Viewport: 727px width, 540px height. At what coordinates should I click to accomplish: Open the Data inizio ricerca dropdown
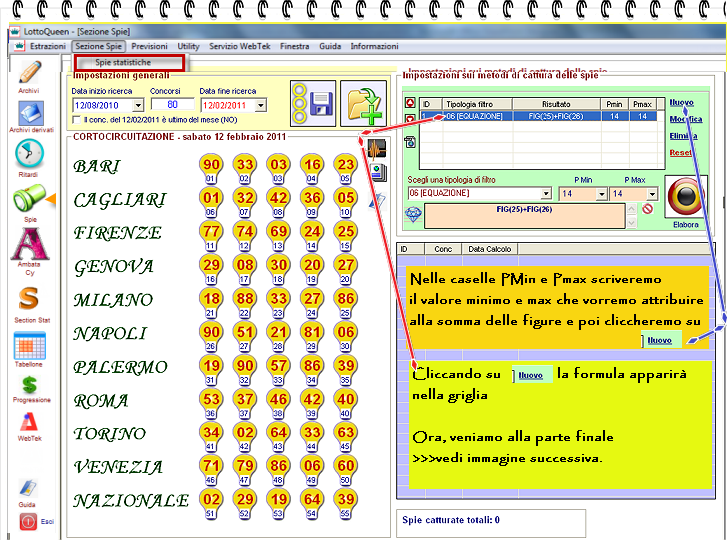click(138, 106)
